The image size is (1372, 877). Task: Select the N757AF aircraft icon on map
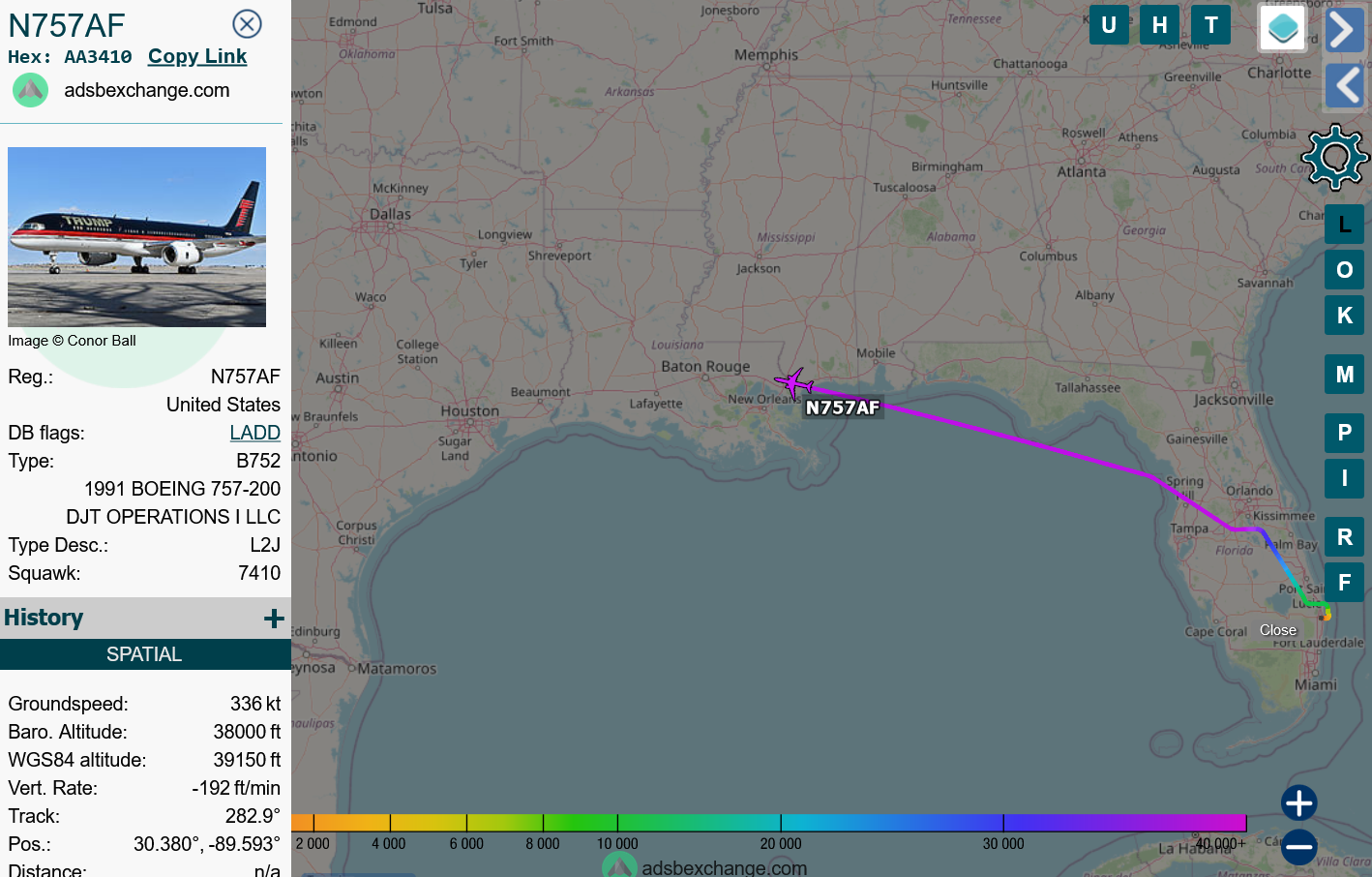(793, 383)
